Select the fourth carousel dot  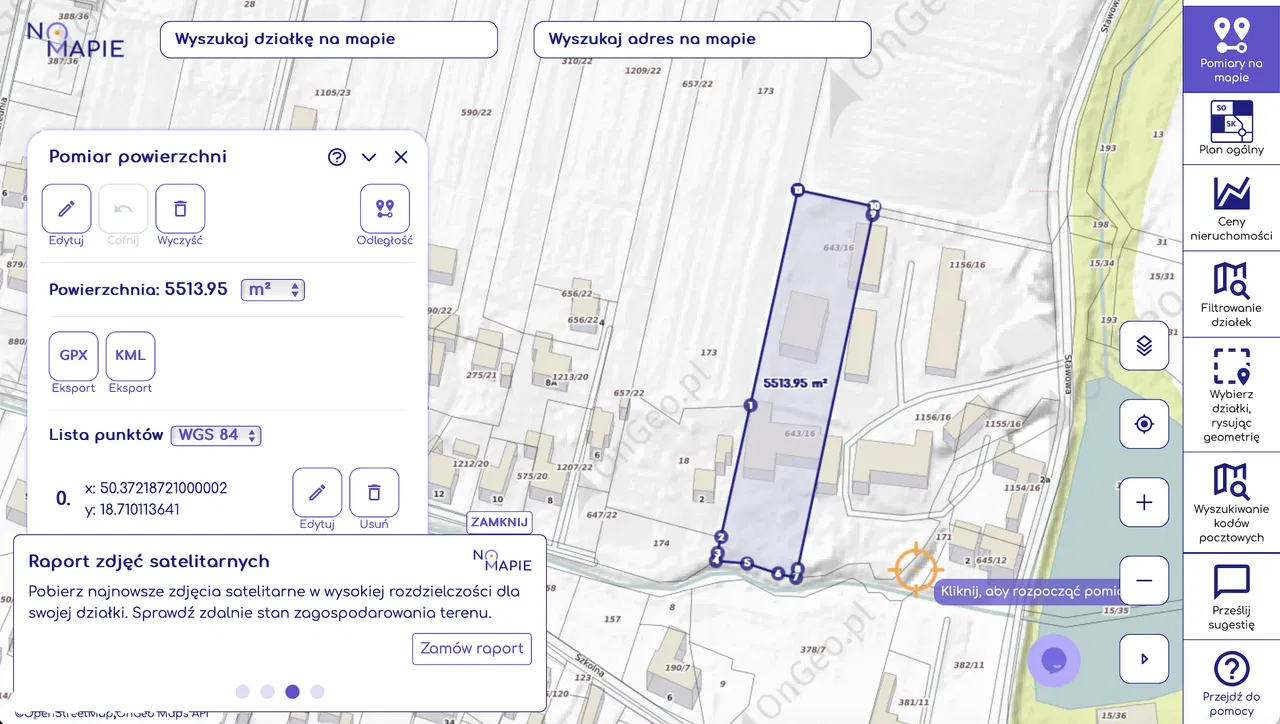317,691
